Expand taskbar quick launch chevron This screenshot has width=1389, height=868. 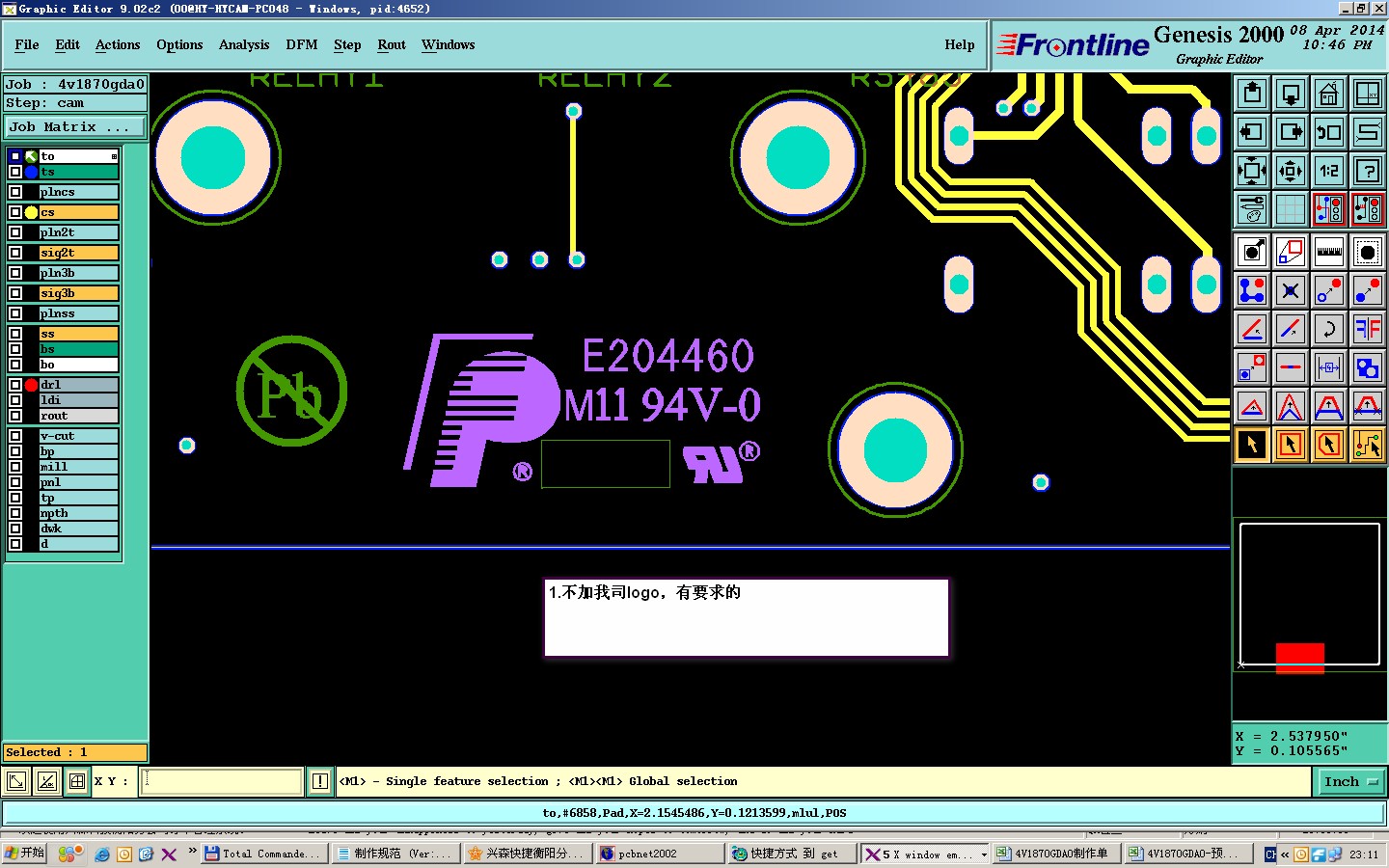pos(192,852)
